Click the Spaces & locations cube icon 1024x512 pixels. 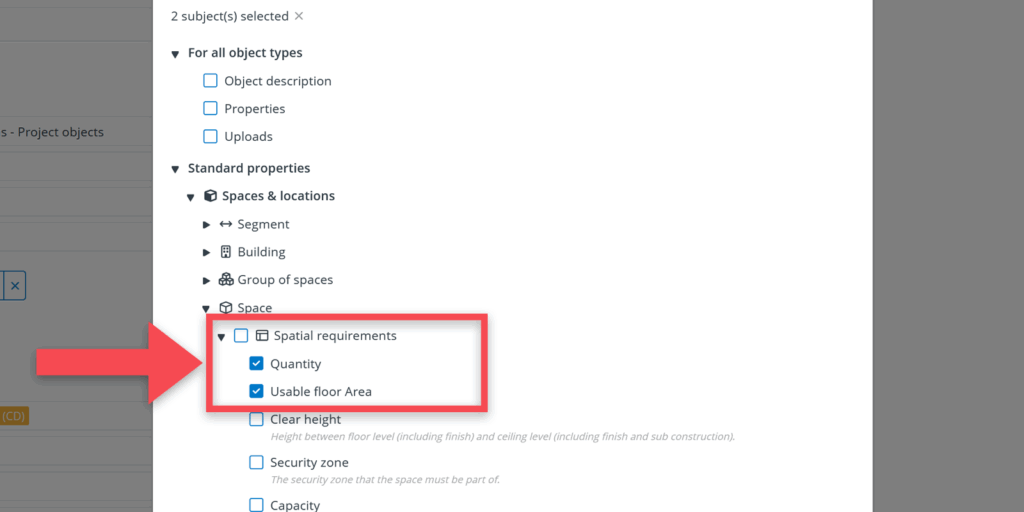pos(210,196)
